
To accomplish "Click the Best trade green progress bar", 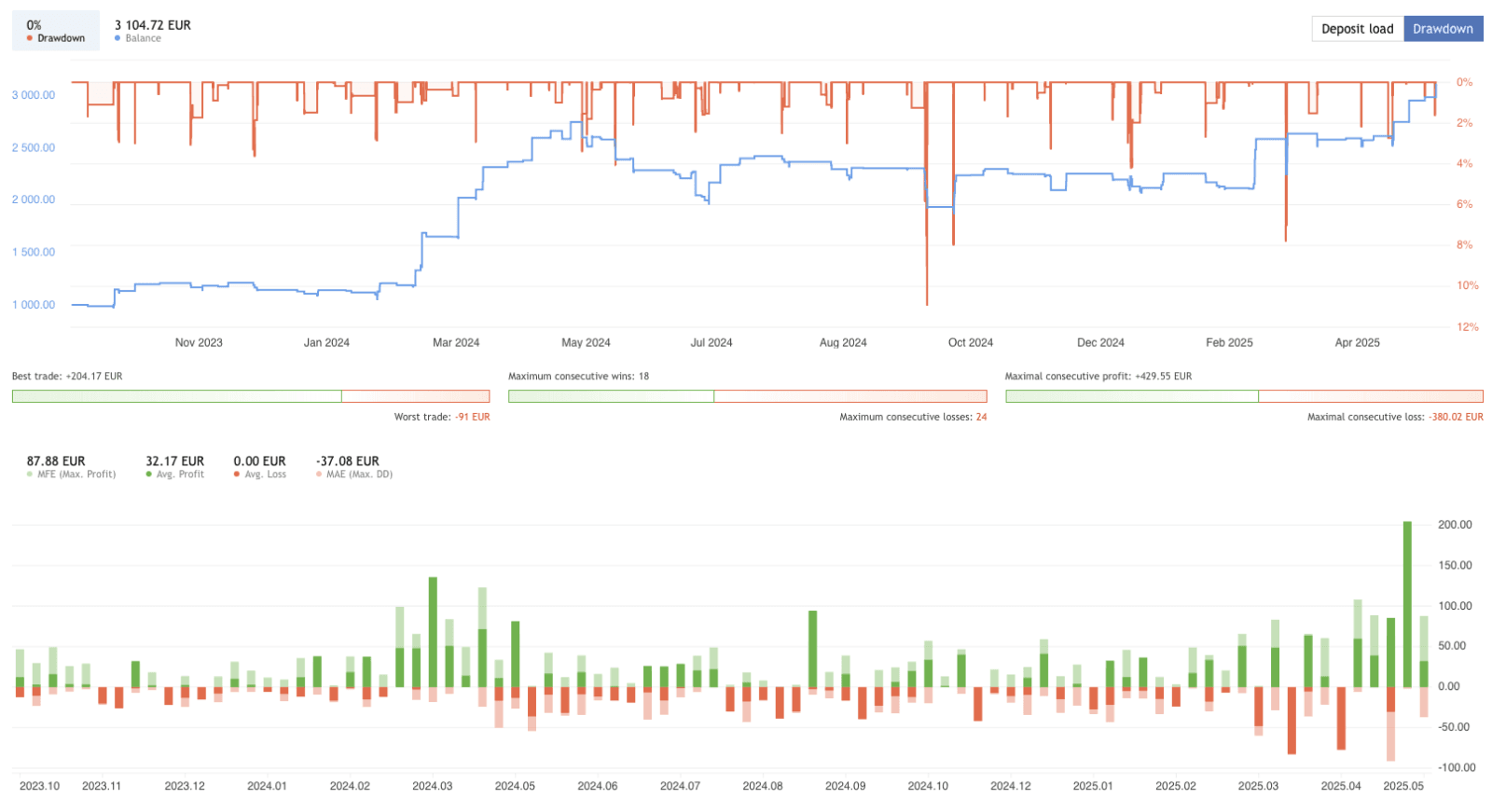I will [x=177, y=396].
